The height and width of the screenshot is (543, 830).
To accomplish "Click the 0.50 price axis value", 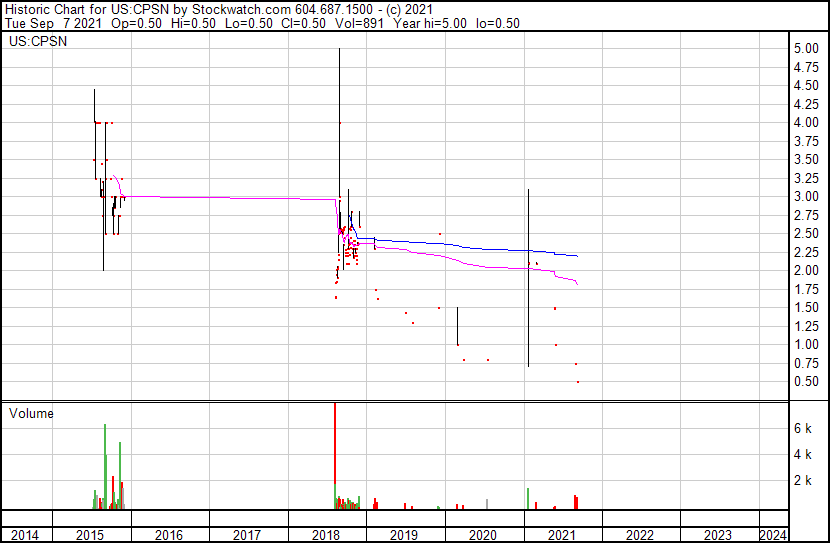I will point(806,382).
